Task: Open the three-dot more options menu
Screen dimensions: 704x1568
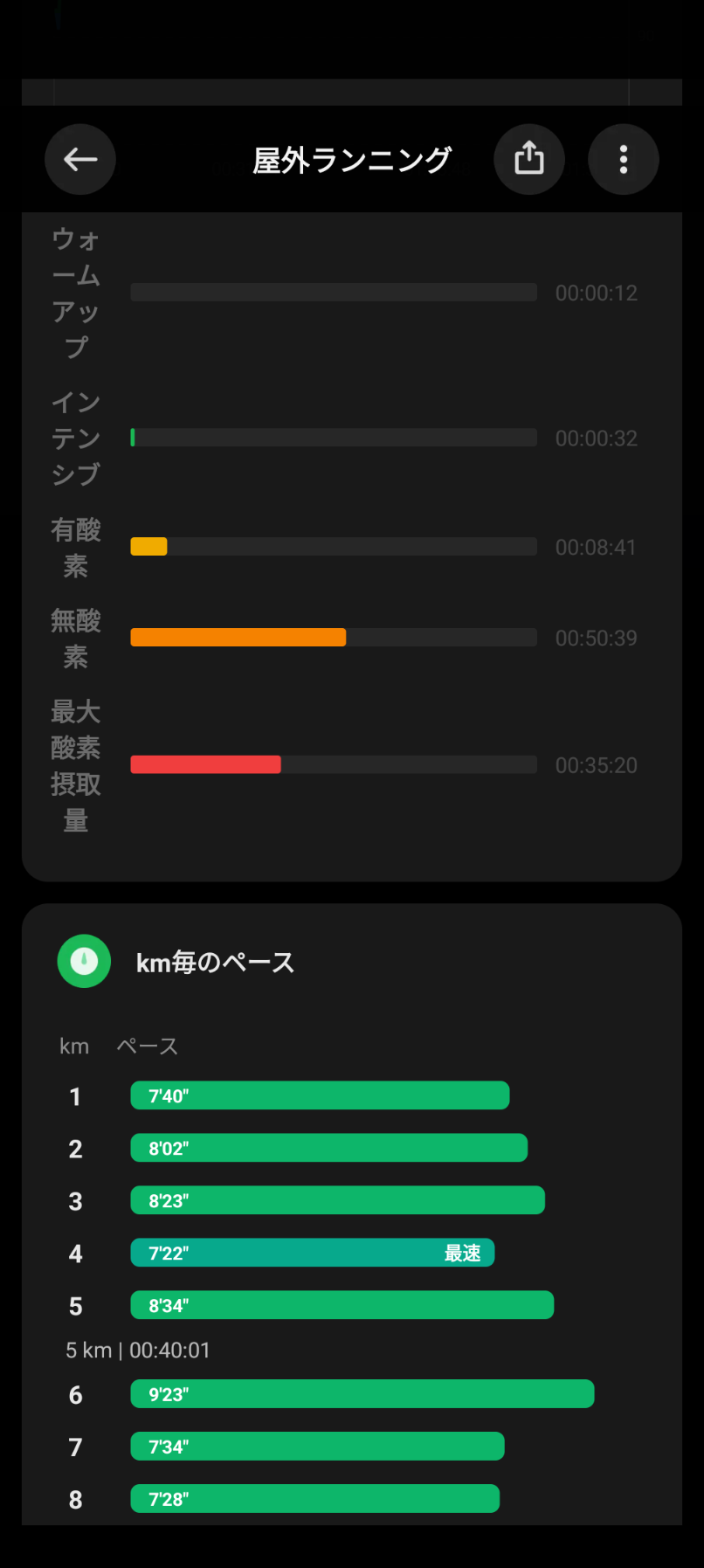Action: click(x=623, y=160)
